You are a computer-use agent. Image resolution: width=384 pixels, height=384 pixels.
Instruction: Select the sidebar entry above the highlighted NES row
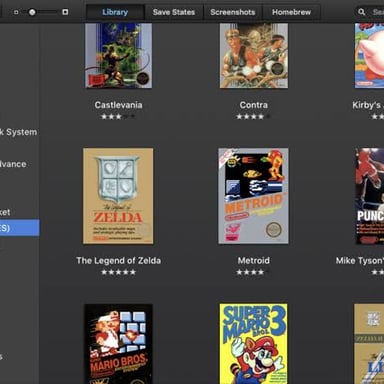pyautogui.click(x=5, y=212)
